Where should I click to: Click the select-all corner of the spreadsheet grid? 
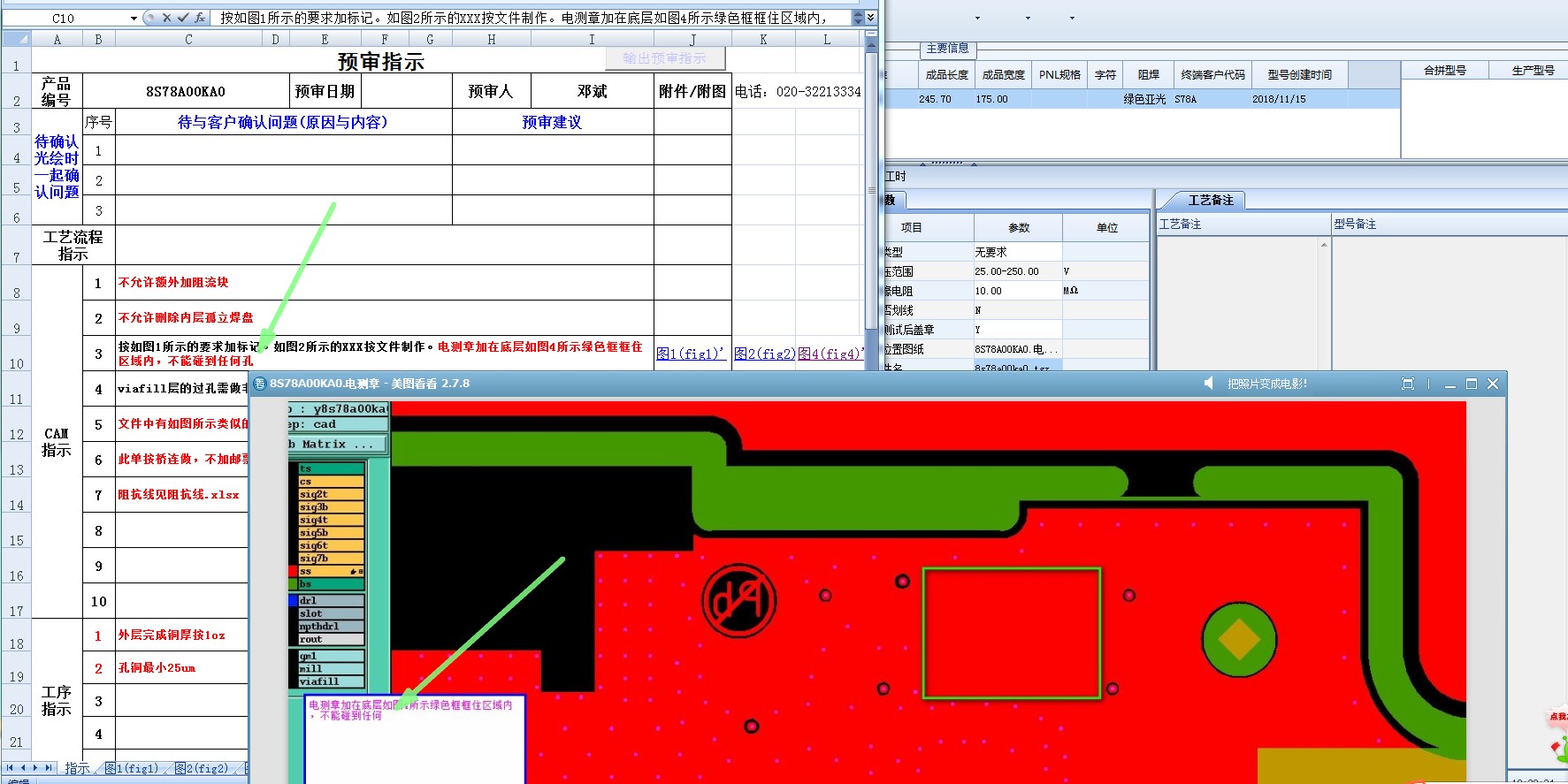click(17, 39)
